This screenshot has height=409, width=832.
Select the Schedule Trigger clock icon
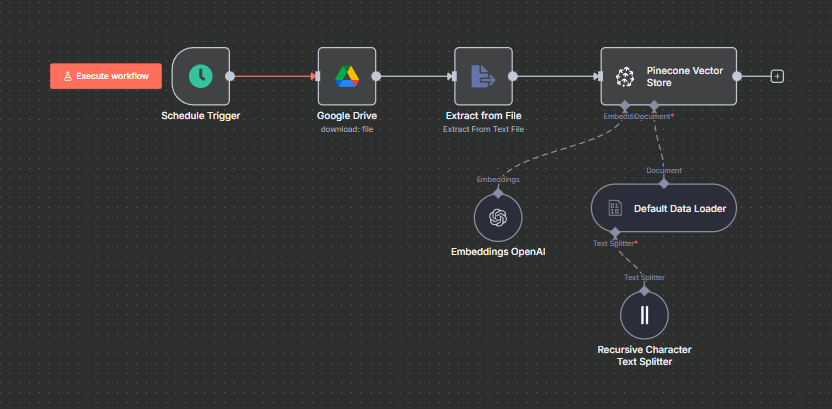point(201,76)
